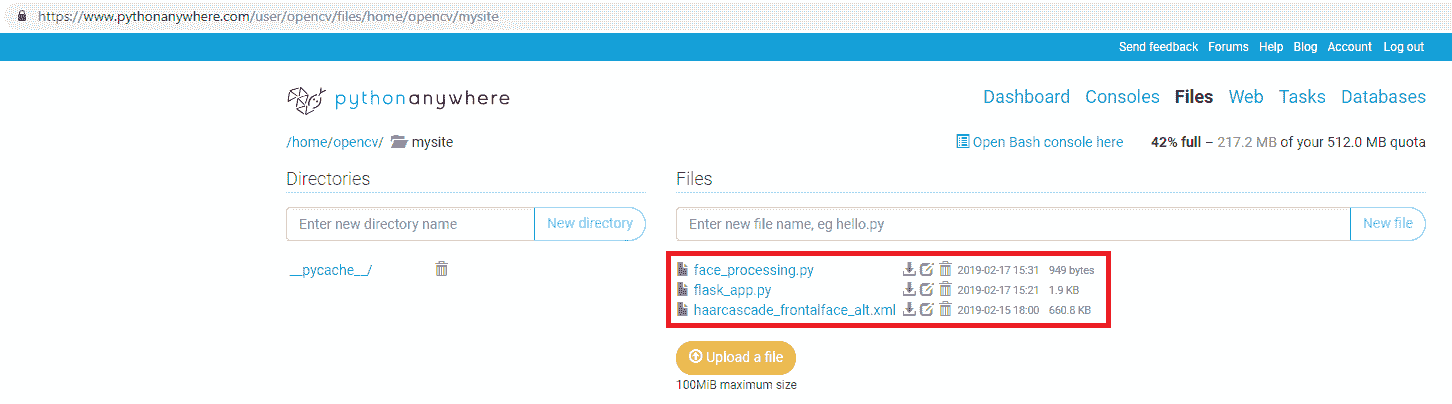Click the PythonAnywhere logo
This screenshot has height=404, width=1452.
(x=398, y=98)
